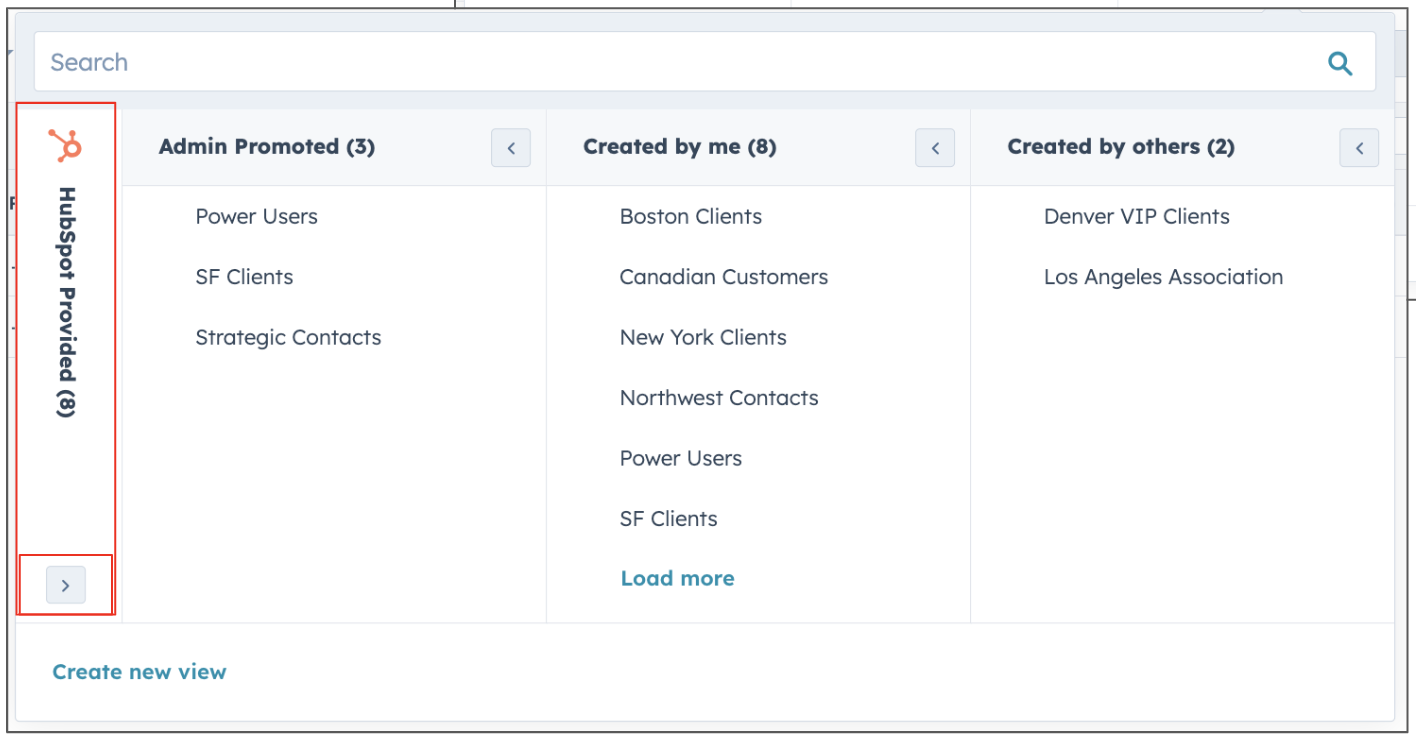Select the Northwest Contacts view
The image size is (1416, 740).
click(719, 398)
